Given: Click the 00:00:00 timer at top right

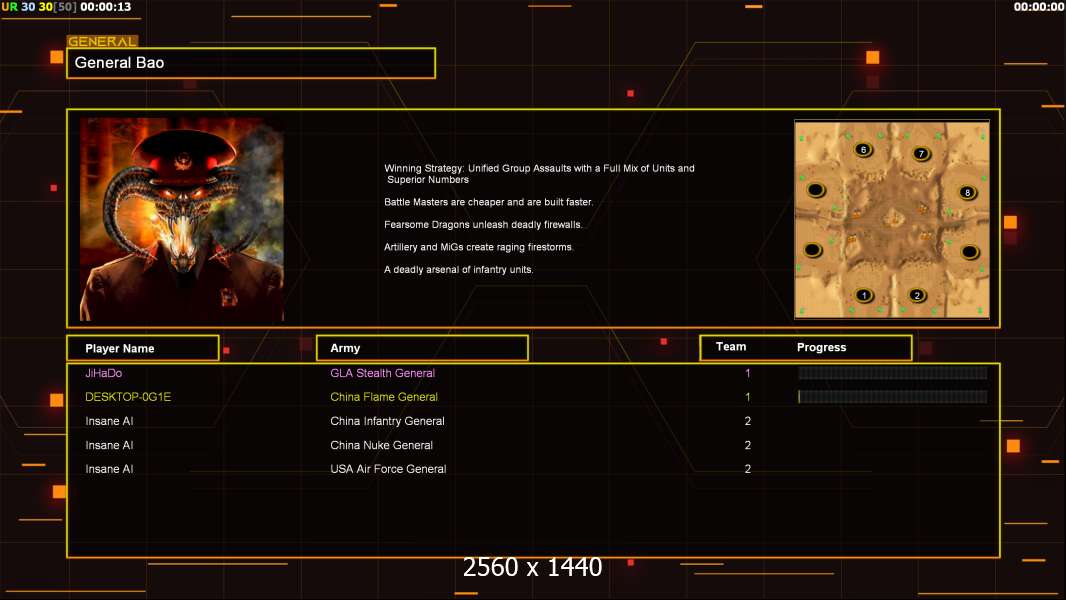Looking at the screenshot, I should [x=1038, y=7].
